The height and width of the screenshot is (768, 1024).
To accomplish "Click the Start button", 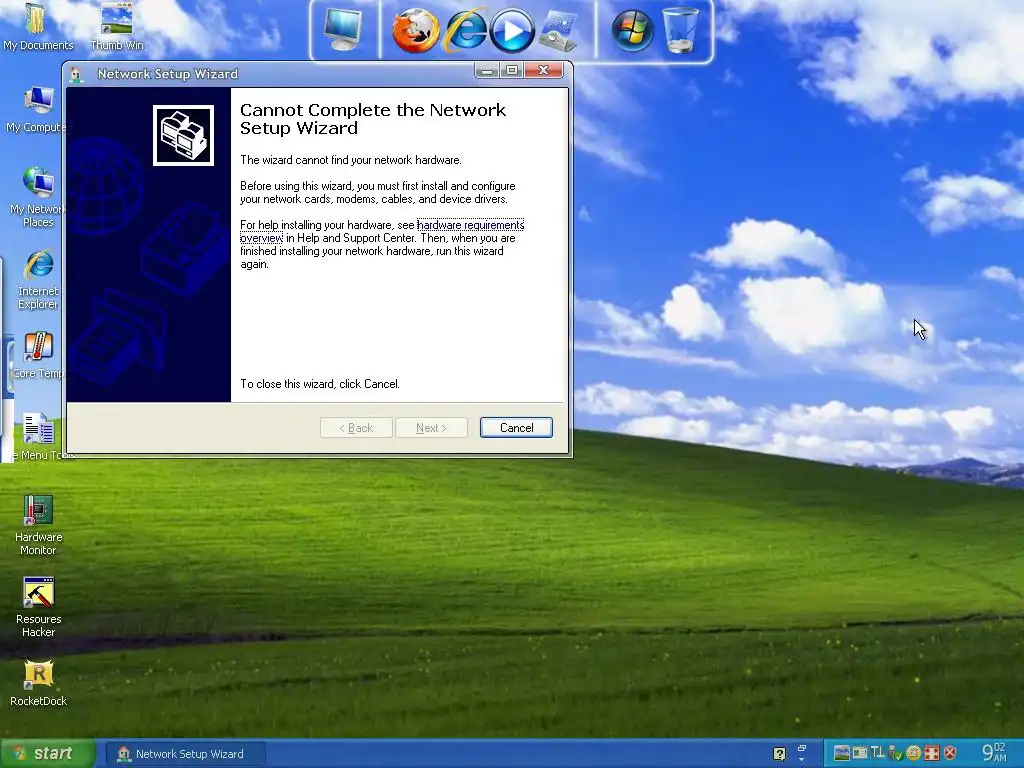I will pos(47,754).
